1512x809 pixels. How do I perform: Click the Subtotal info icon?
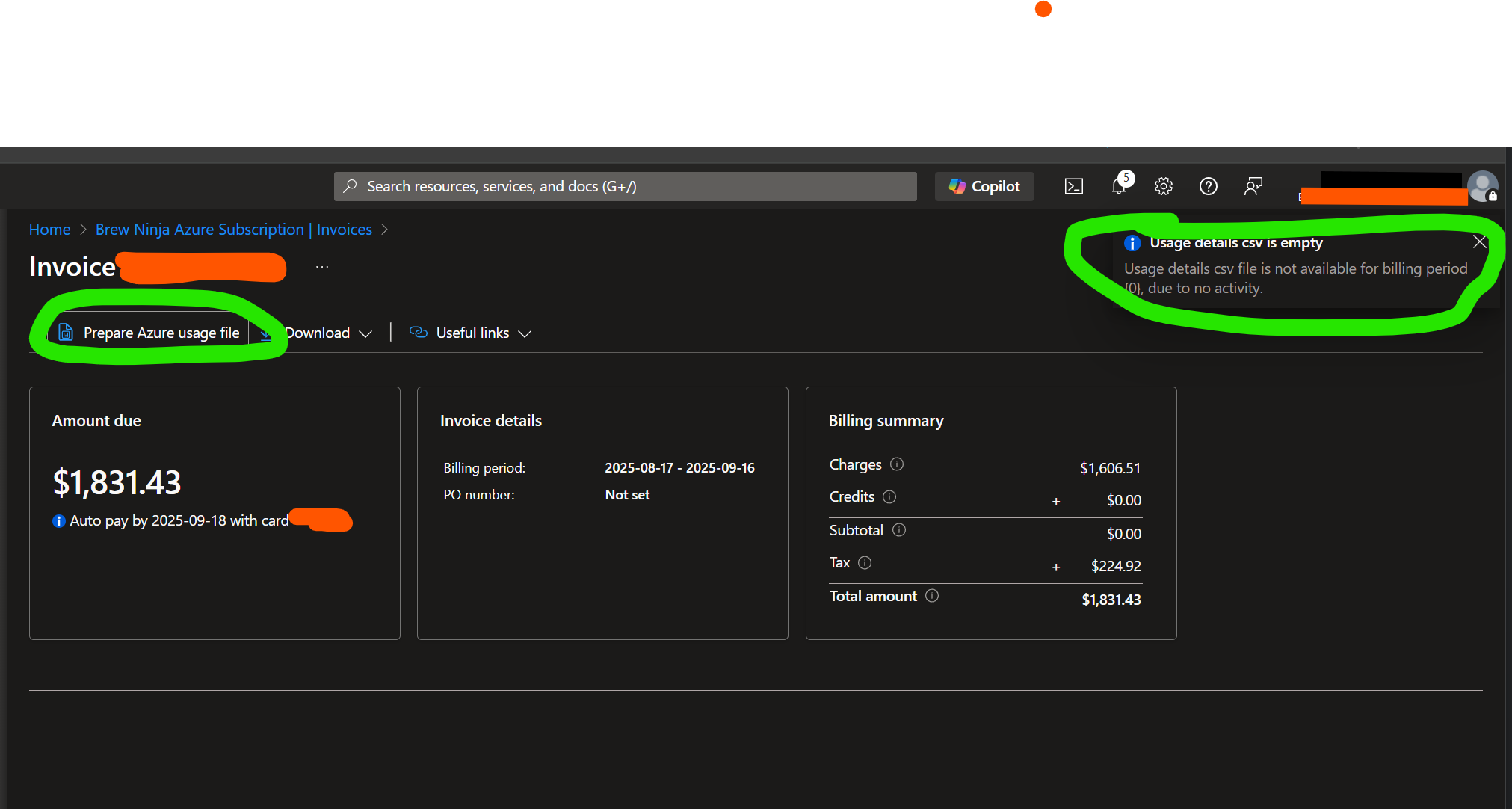click(899, 530)
